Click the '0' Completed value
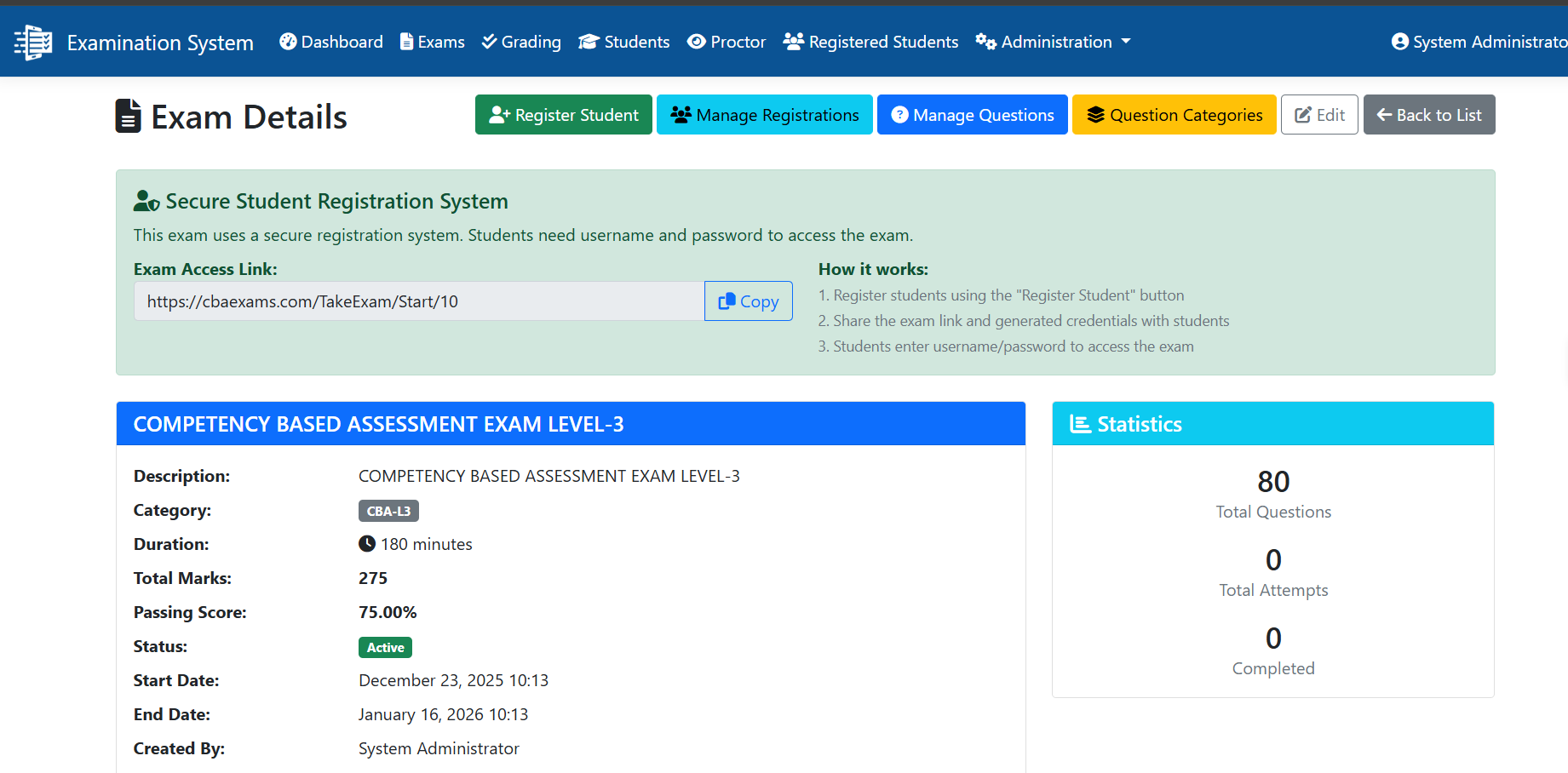Image resolution: width=1568 pixels, height=773 pixels. (x=1273, y=638)
